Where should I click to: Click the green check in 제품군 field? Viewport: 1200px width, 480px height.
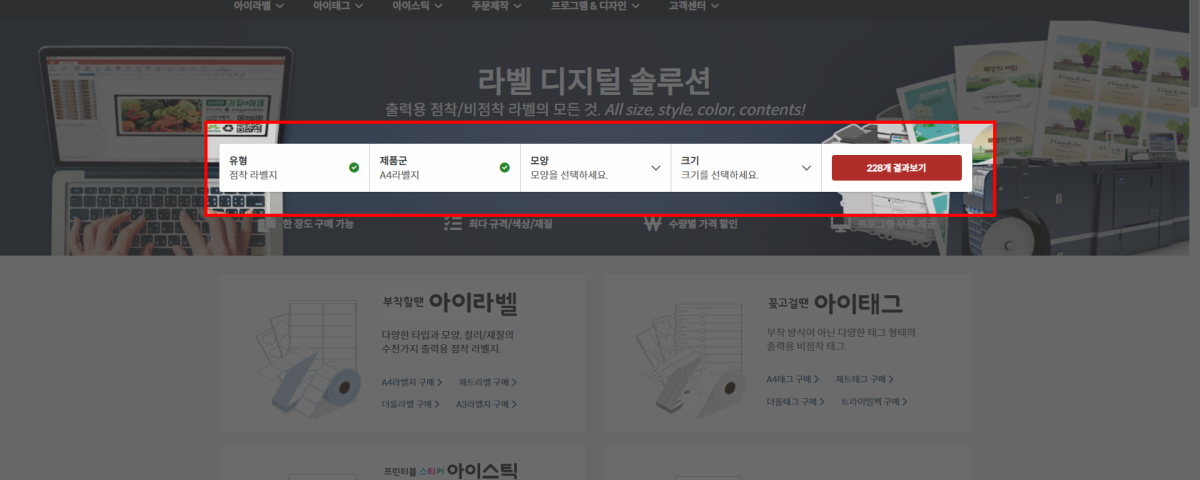click(504, 167)
